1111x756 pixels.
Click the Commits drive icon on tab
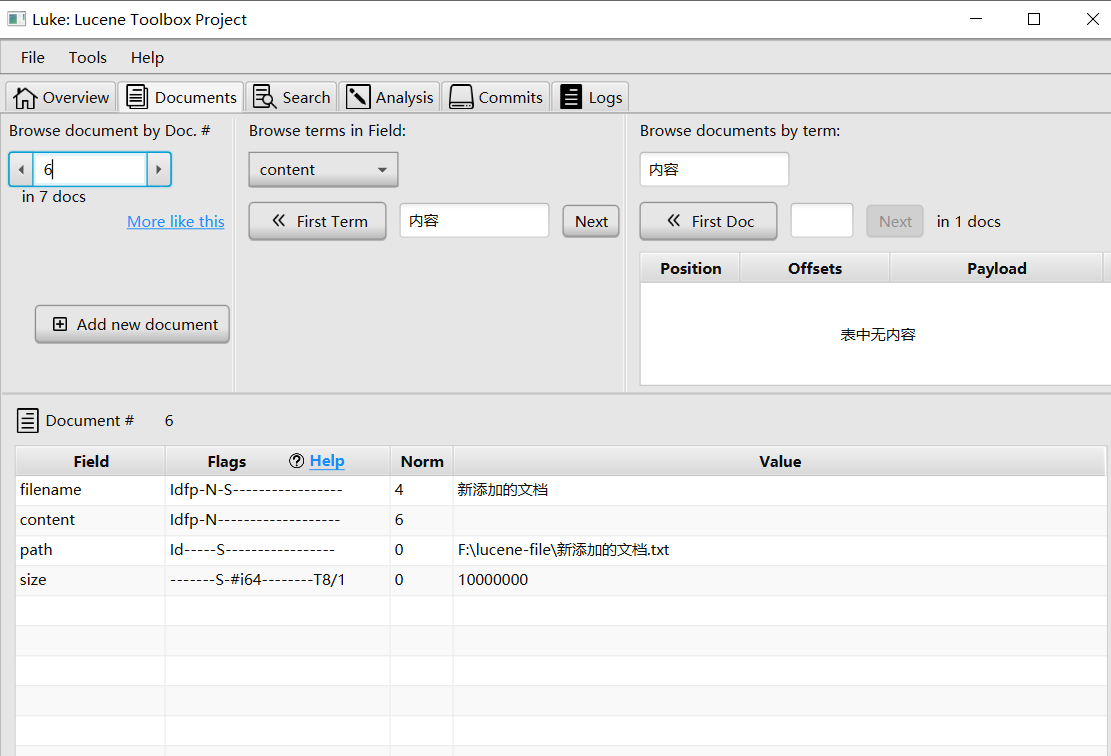click(461, 97)
